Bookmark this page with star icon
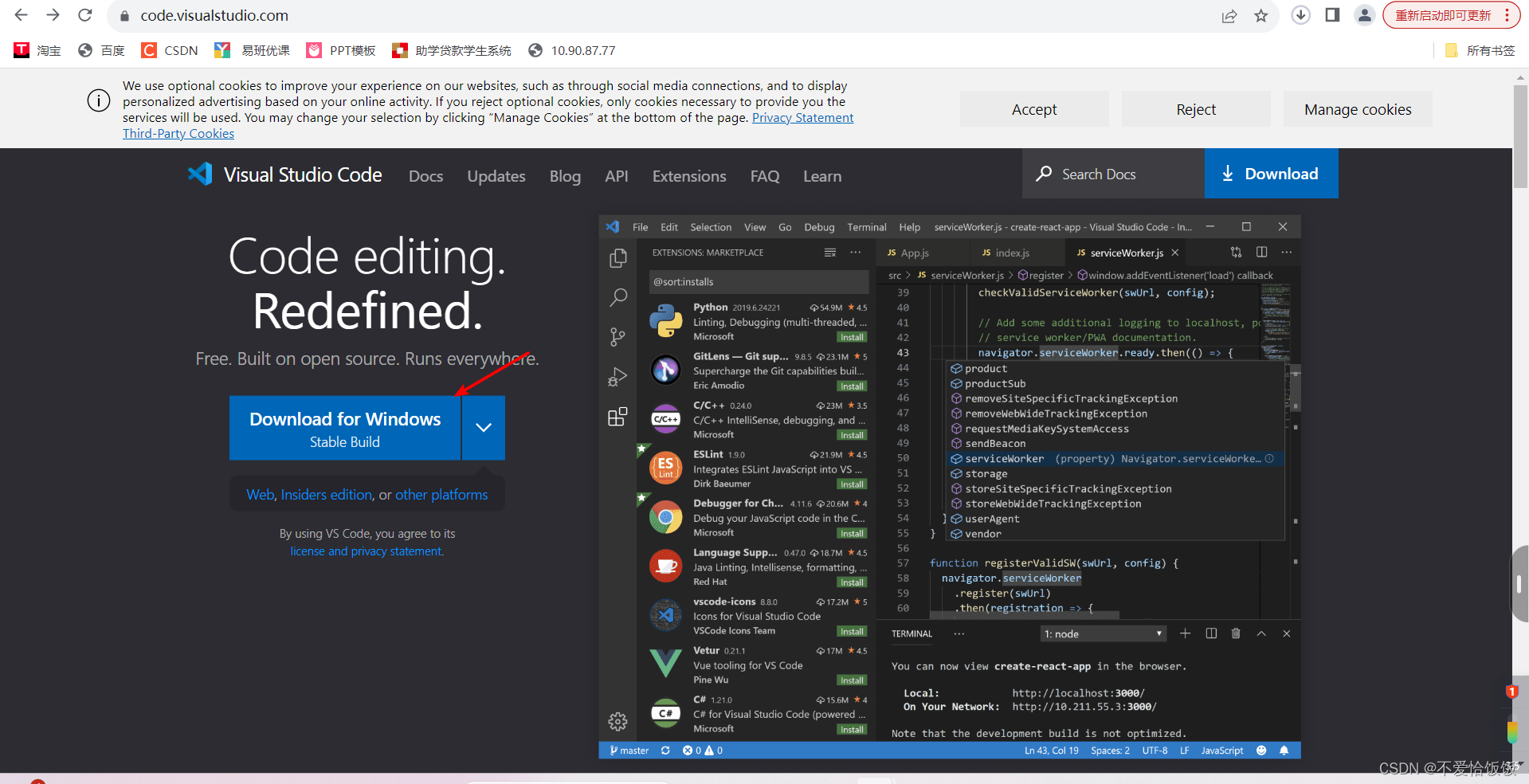The width and height of the screenshot is (1529, 784). point(1261,16)
